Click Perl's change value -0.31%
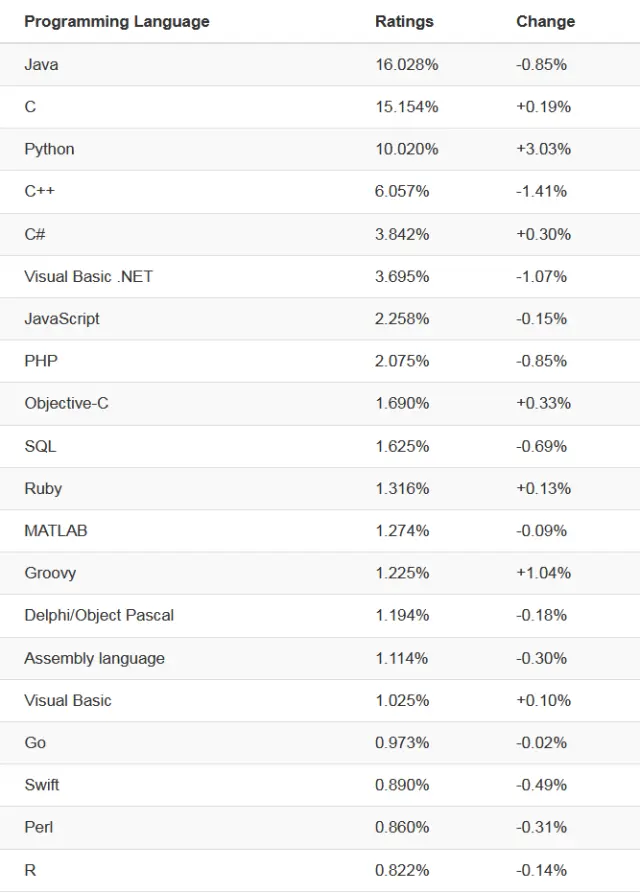The image size is (640, 893). 541,827
